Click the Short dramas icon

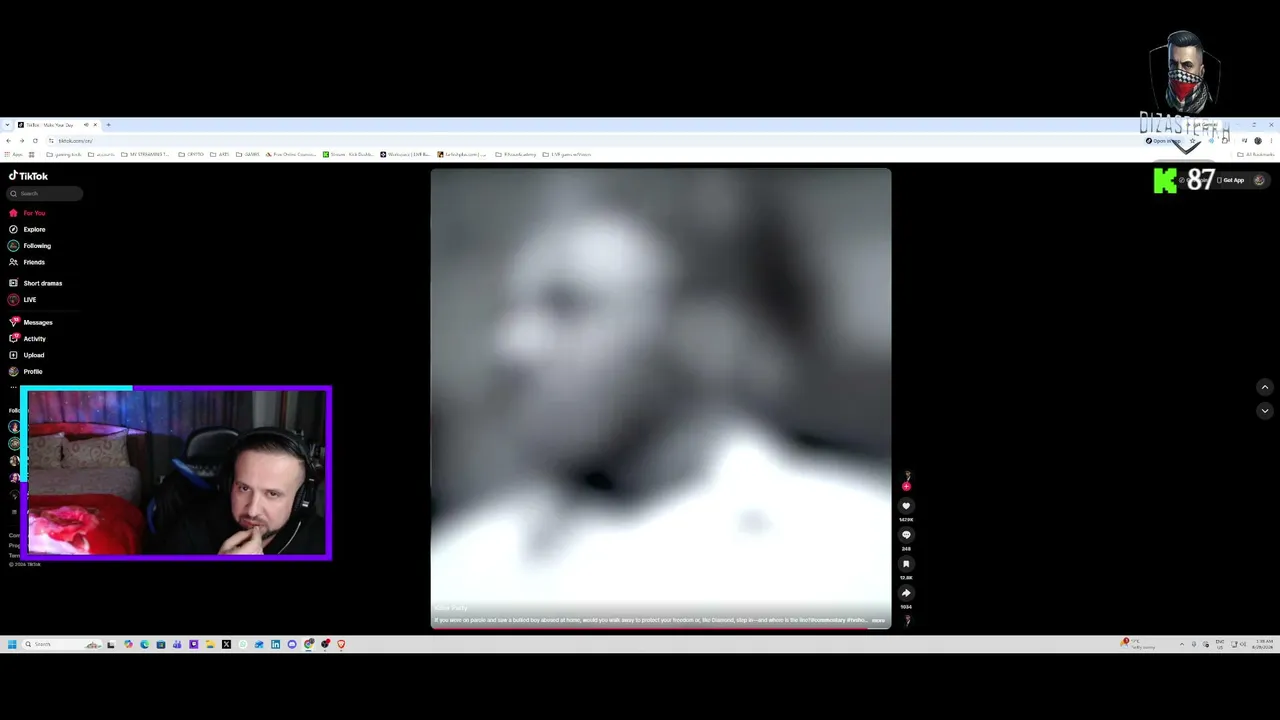pyautogui.click(x=13, y=283)
